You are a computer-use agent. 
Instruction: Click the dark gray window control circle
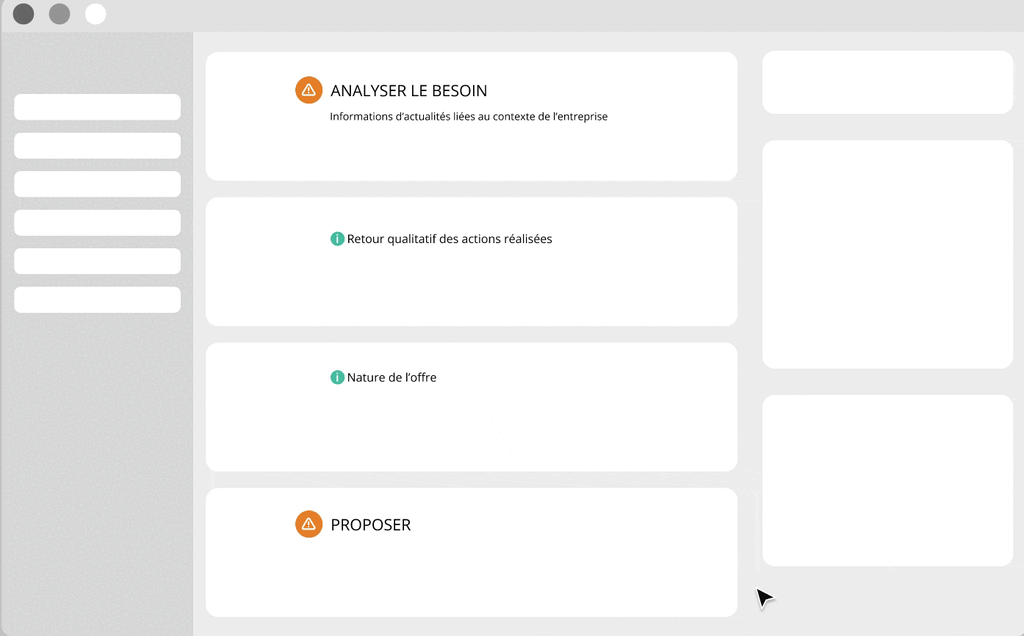[24, 14]
